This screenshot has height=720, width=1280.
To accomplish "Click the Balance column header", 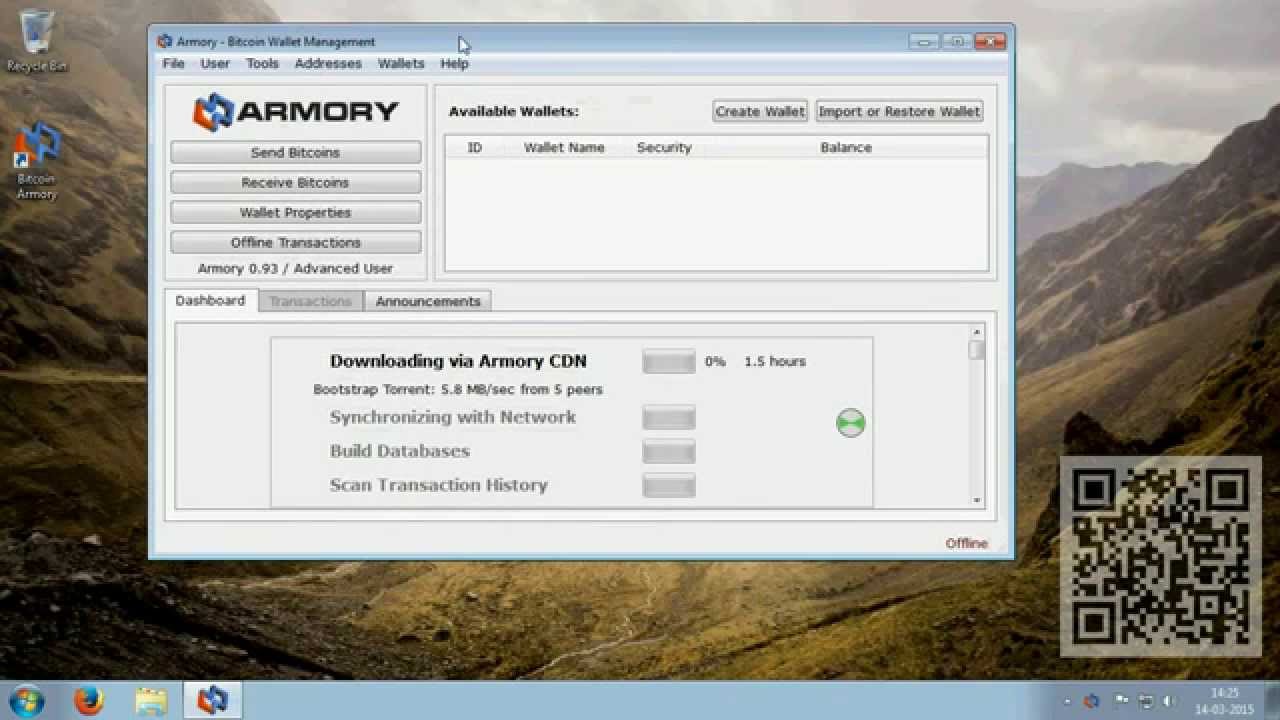I will 846,147.
